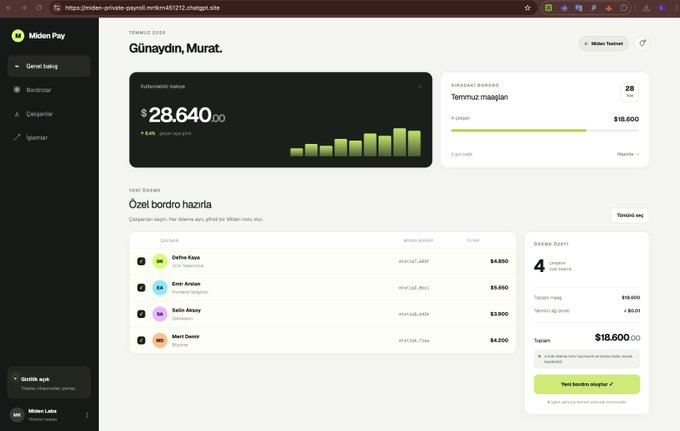Open the Miden Labs account menu dots

pos(87,415)
